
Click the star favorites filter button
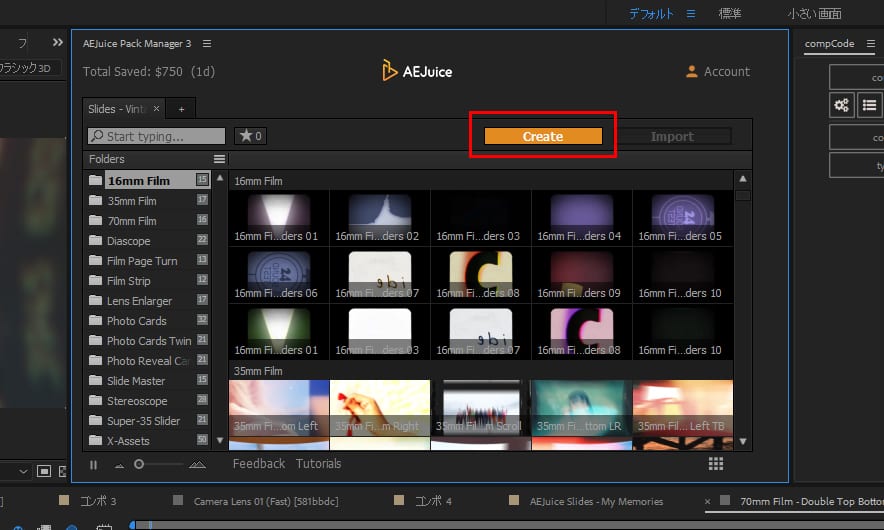click(x=249, y=136)
